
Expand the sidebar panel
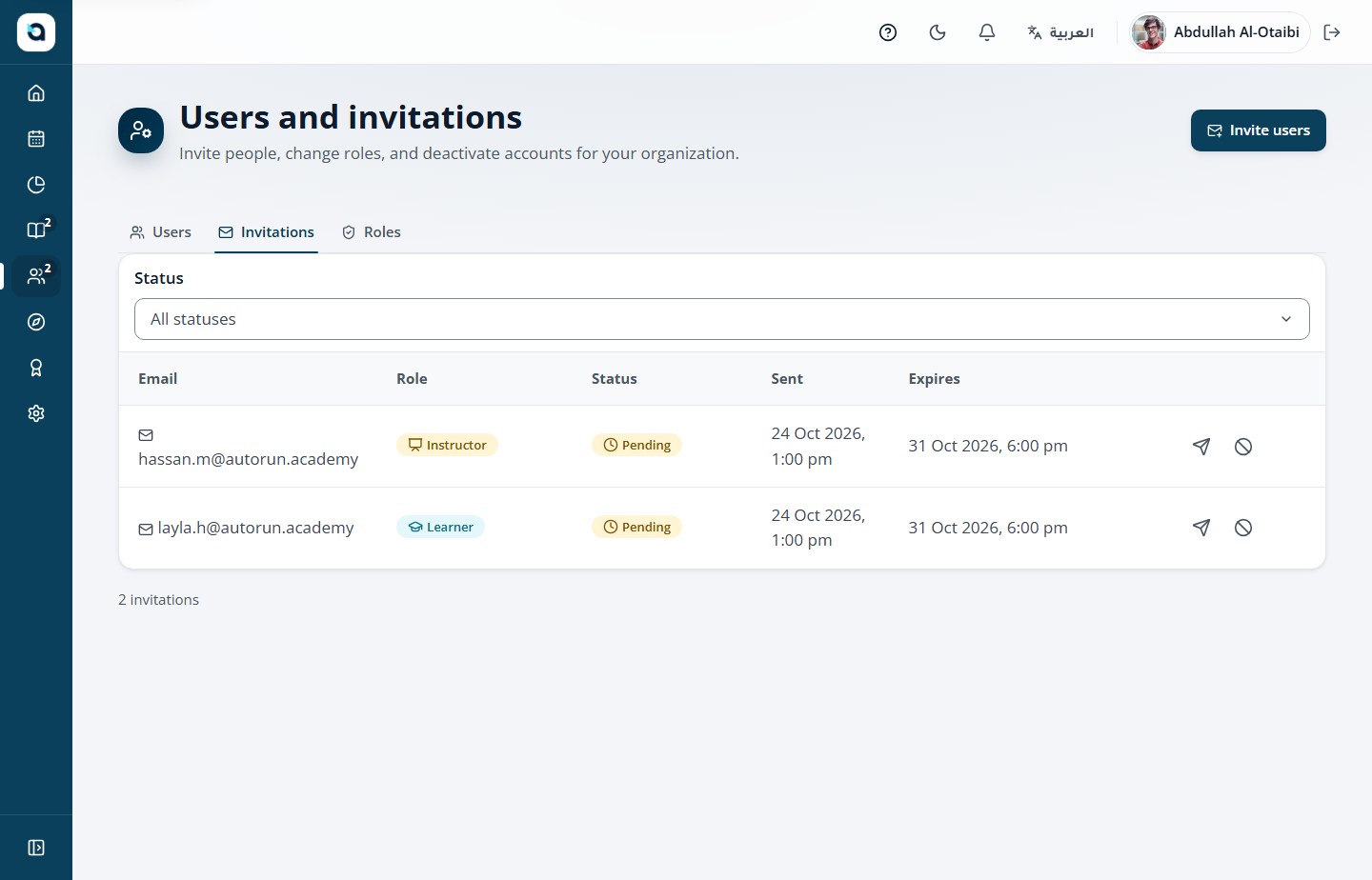[36, 848]
